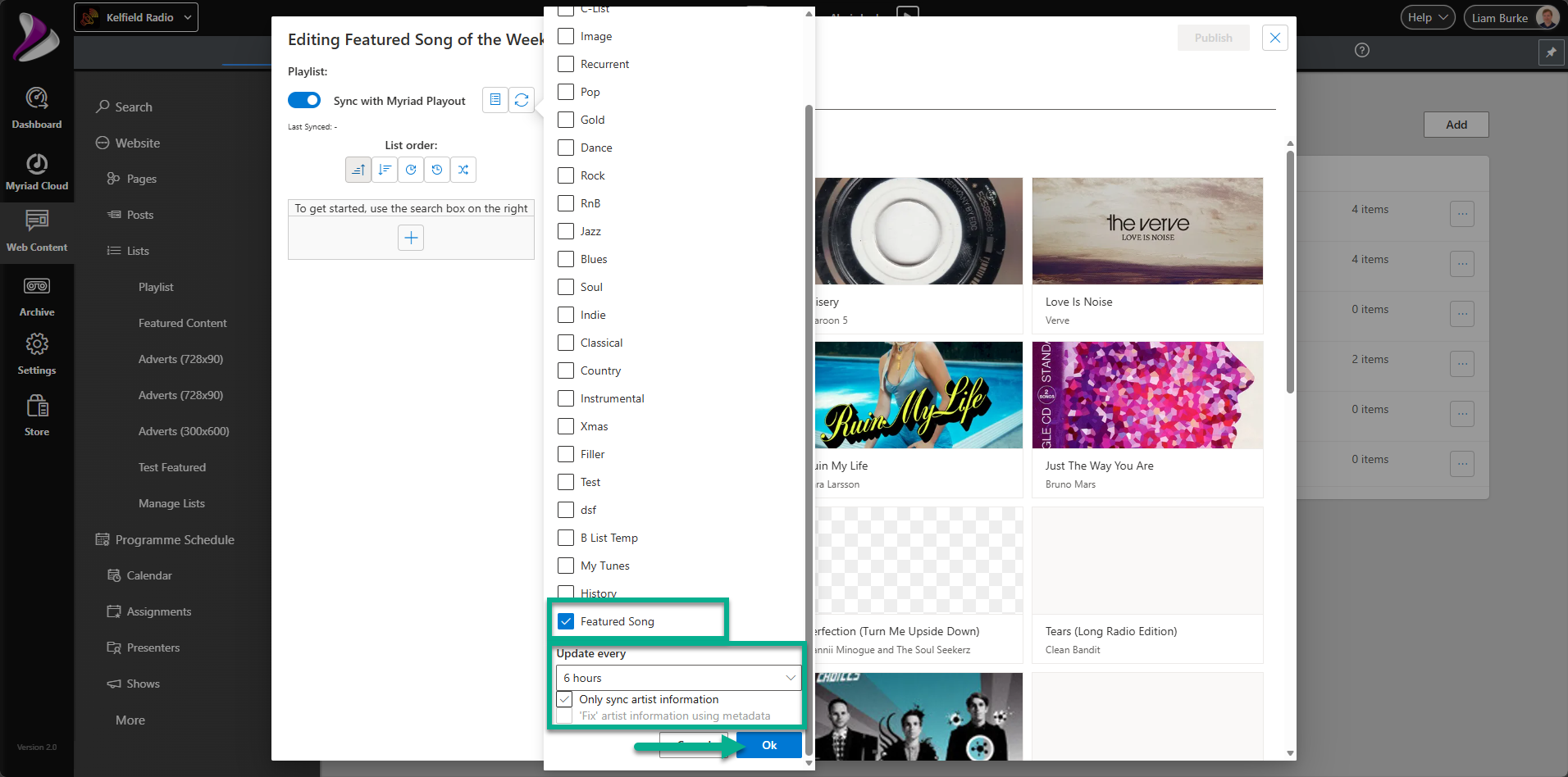Expand the Help dropdown menu

1428,17
